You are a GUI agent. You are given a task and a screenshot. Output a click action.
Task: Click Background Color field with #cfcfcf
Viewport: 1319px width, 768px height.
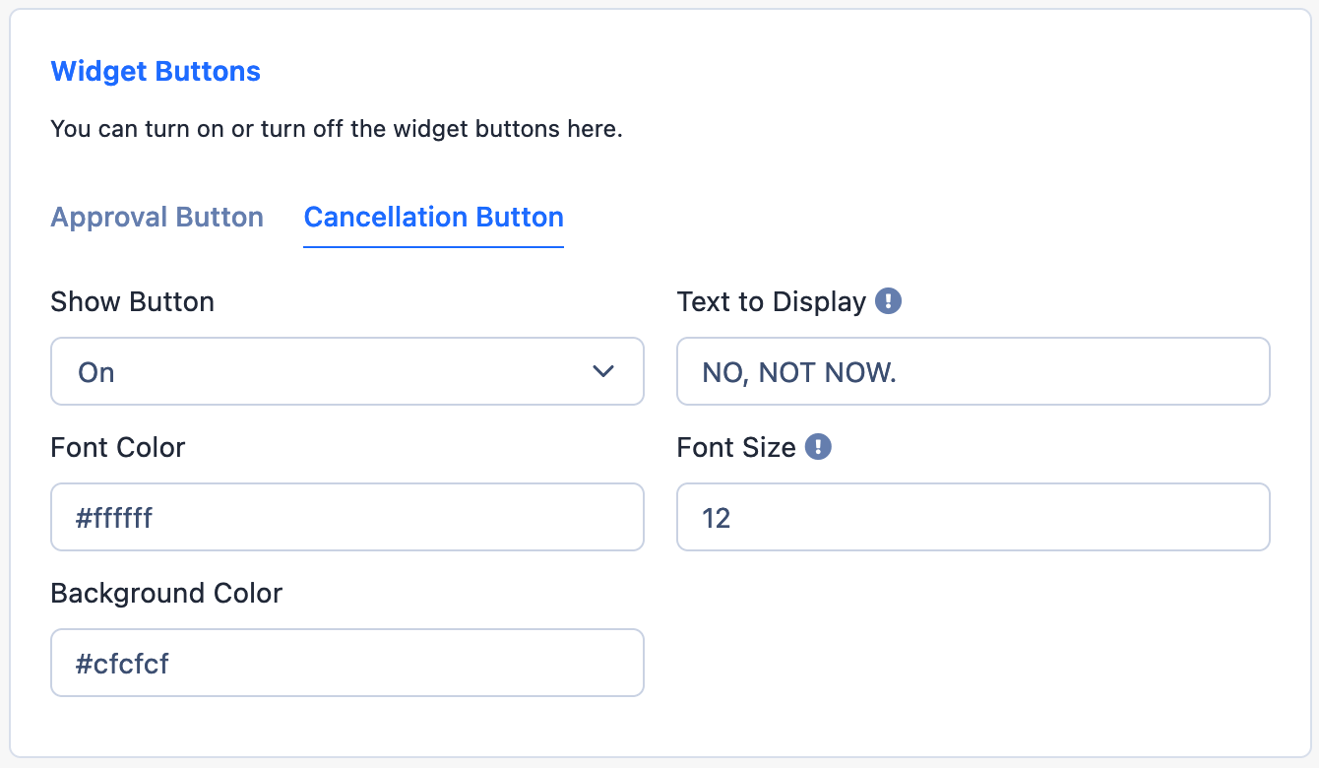coord(347,662)
